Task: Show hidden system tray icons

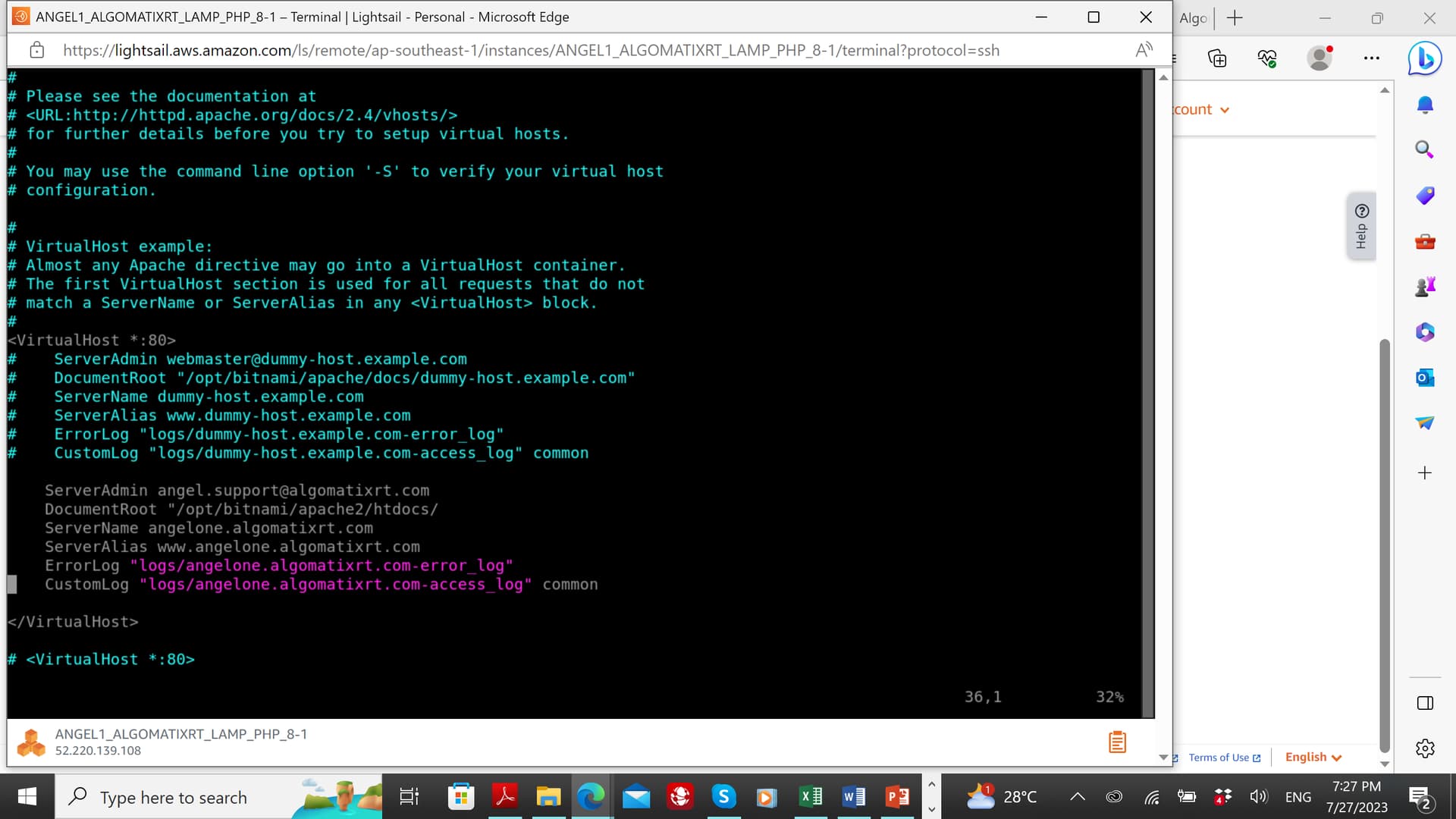Action: [1077, 797]
